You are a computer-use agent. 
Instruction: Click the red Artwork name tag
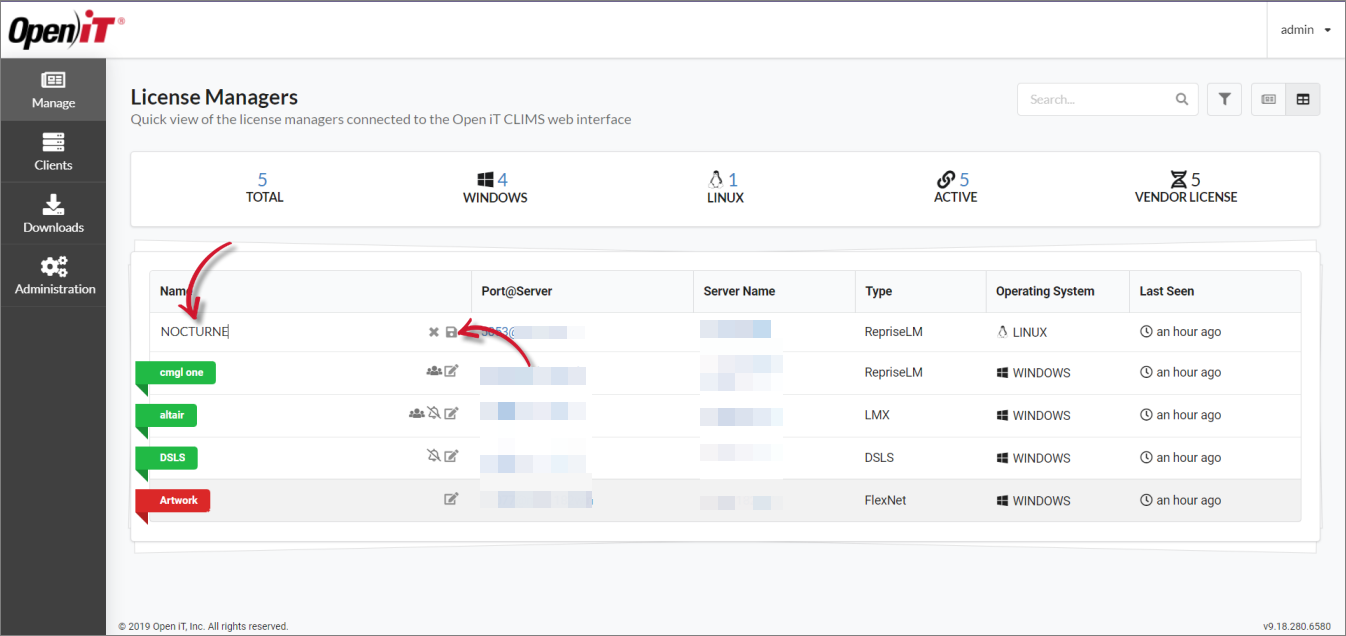pos(179,500)
